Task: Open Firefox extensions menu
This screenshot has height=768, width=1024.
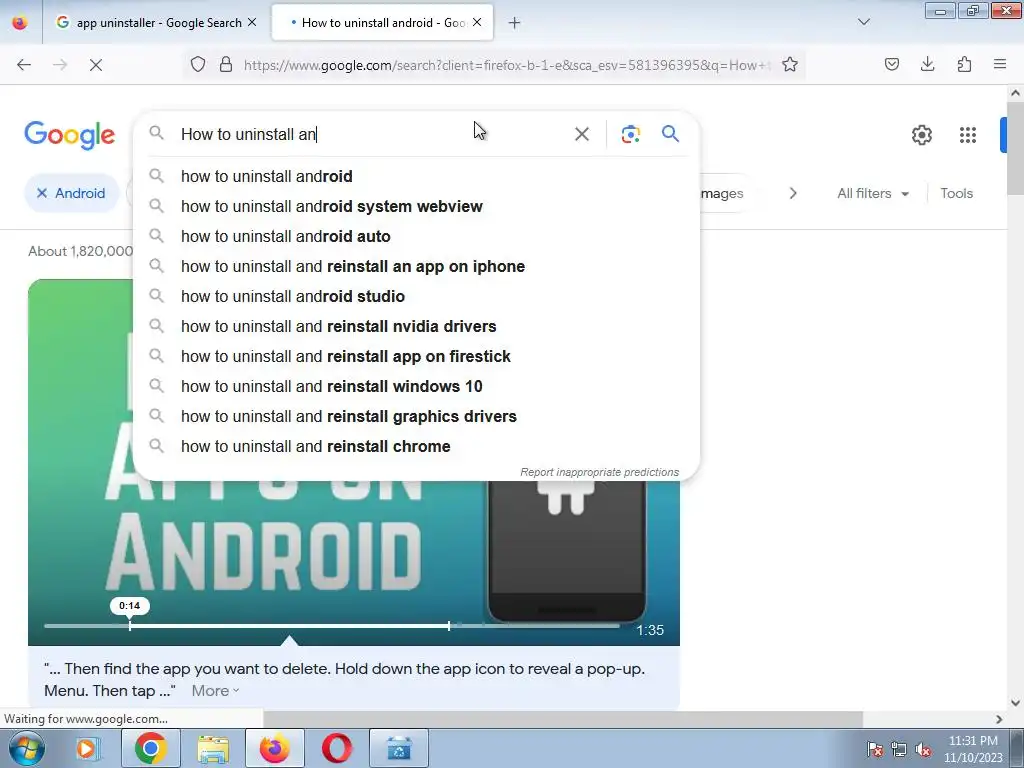Action: (965, 65)
